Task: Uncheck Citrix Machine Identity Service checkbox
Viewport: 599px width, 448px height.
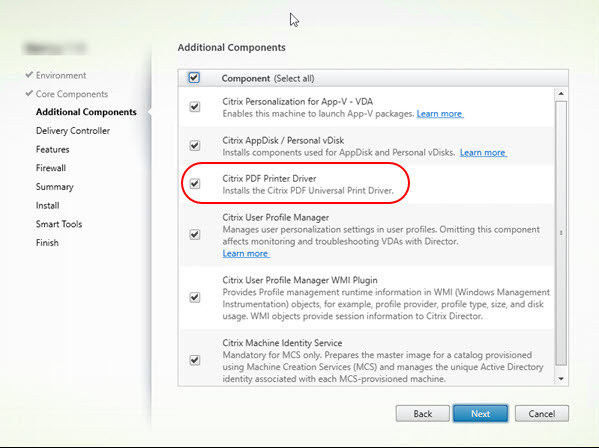Action: pyautogui.click(x=195, y=360)
